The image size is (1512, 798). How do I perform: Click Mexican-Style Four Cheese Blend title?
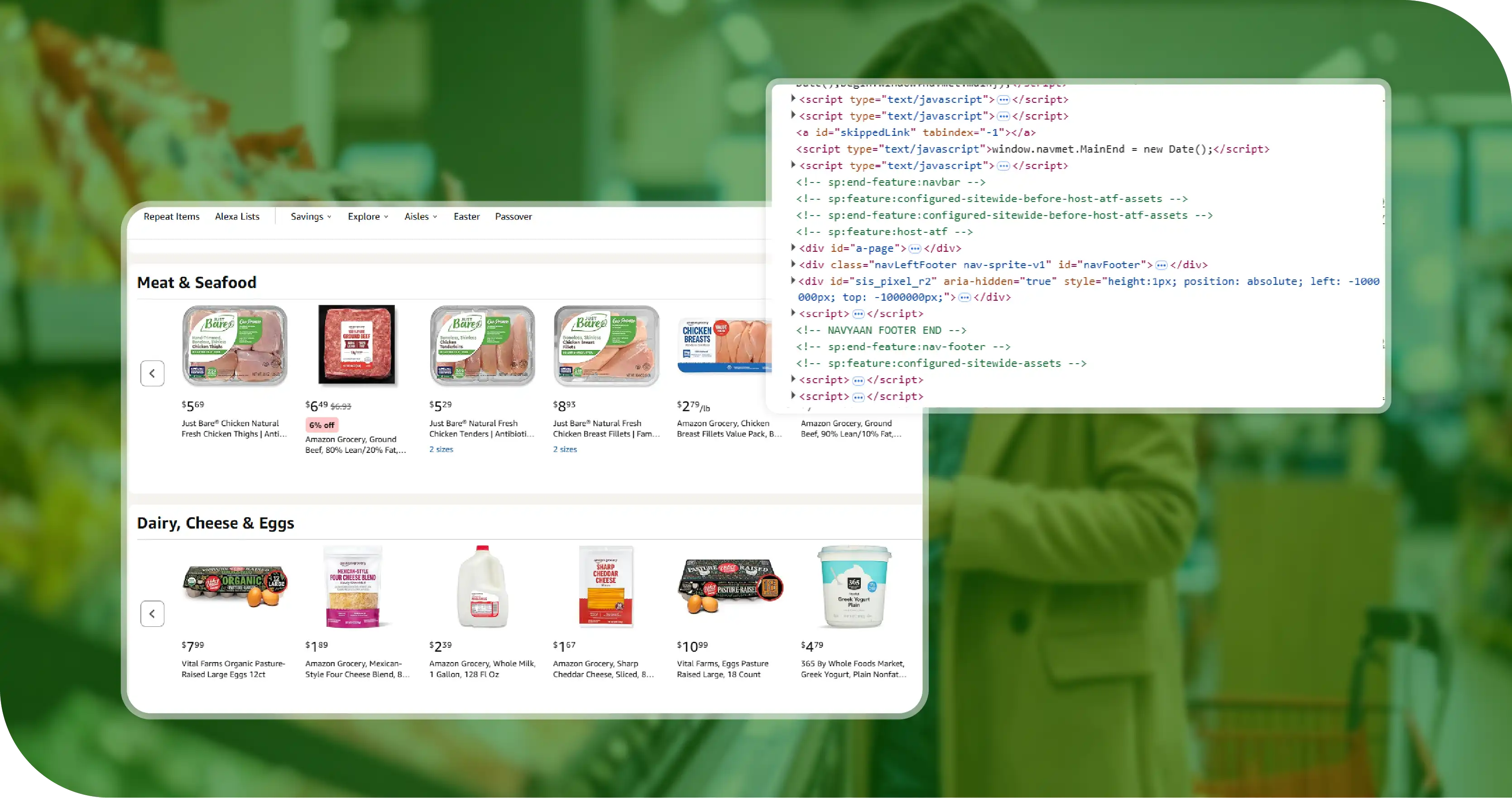click(357, 669)
